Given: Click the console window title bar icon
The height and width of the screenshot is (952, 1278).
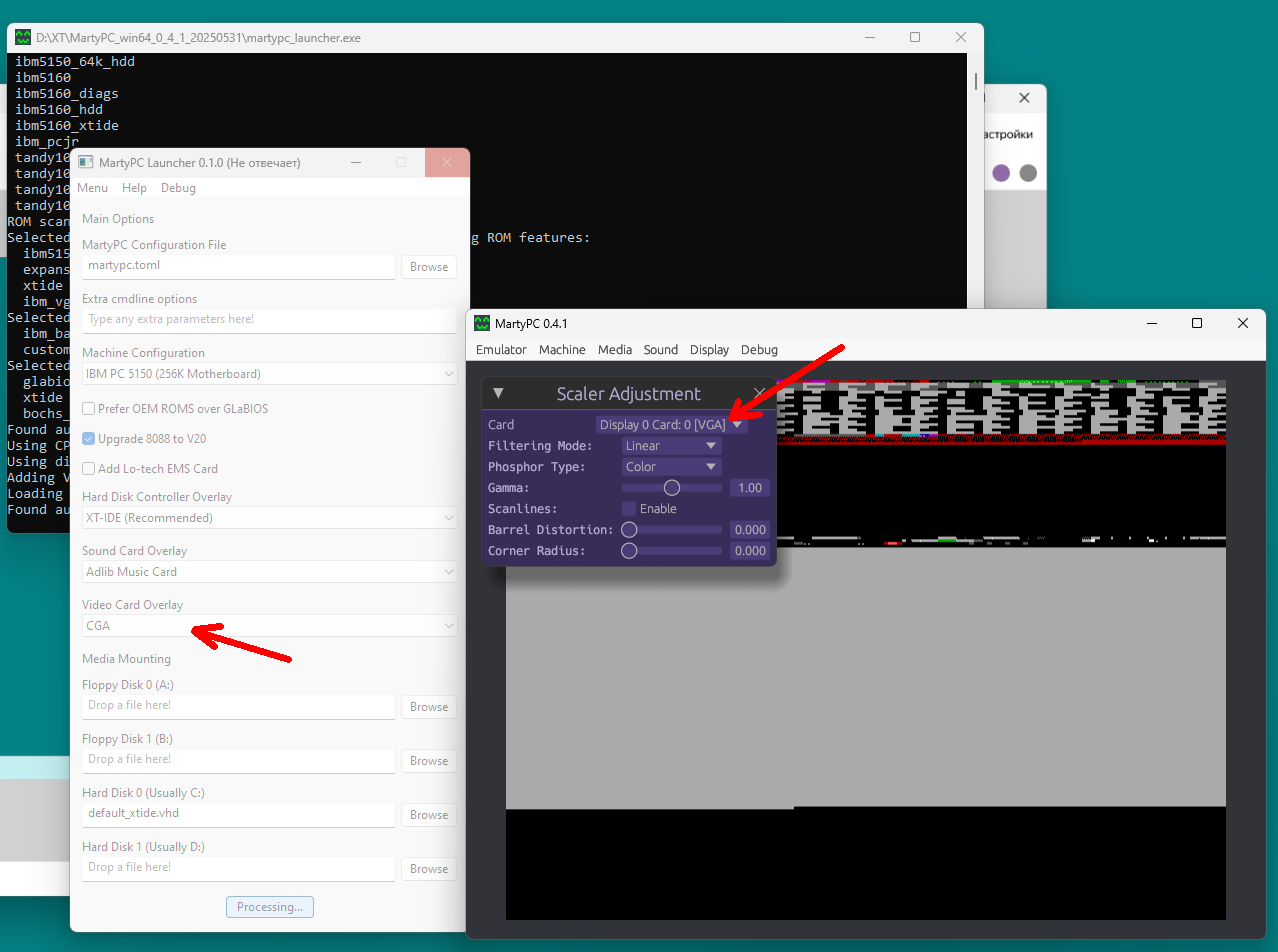Looking at the screenshot, I should point(23,38).
